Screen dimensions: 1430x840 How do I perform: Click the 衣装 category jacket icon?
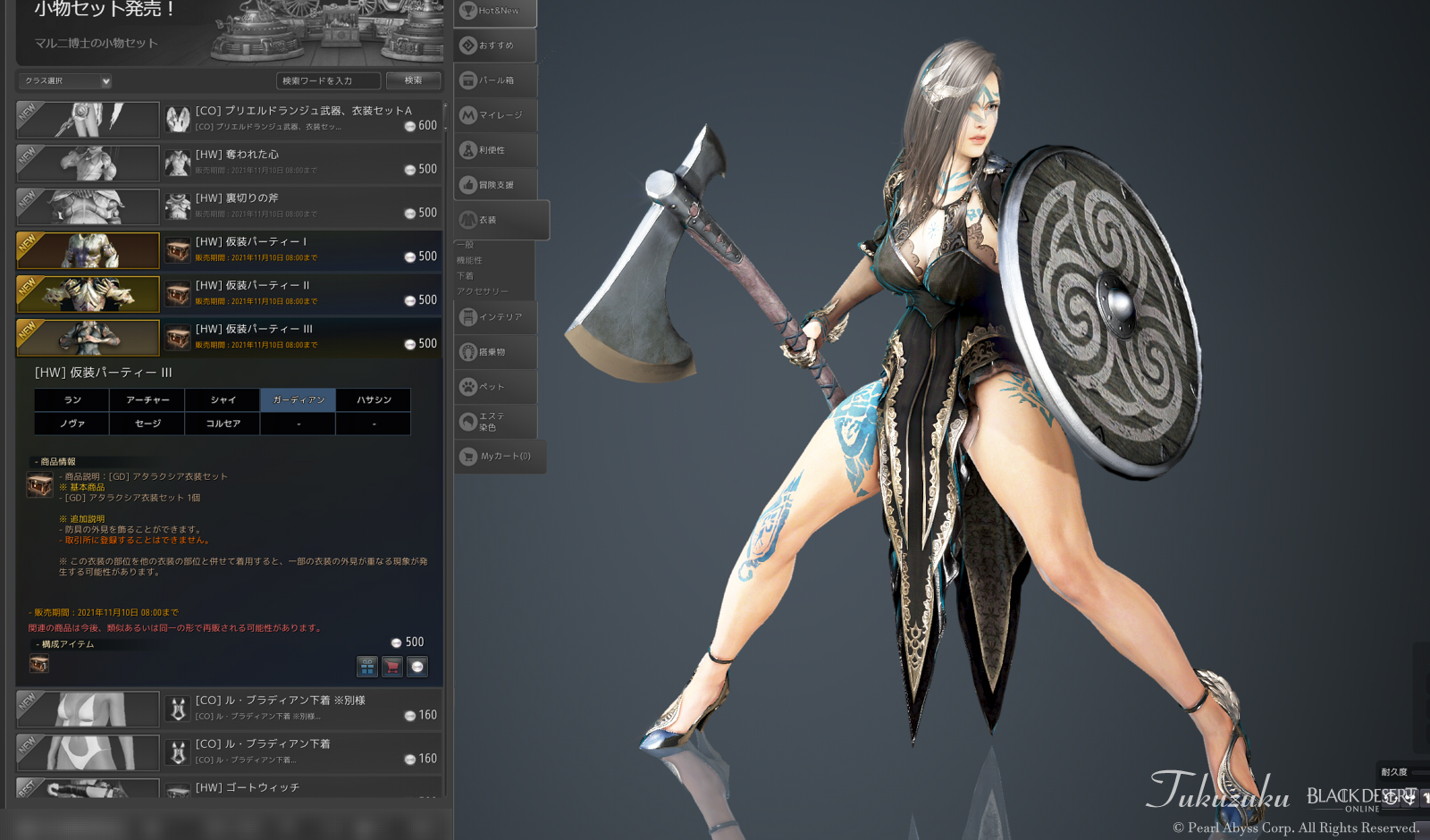click(x=468, y=220)
